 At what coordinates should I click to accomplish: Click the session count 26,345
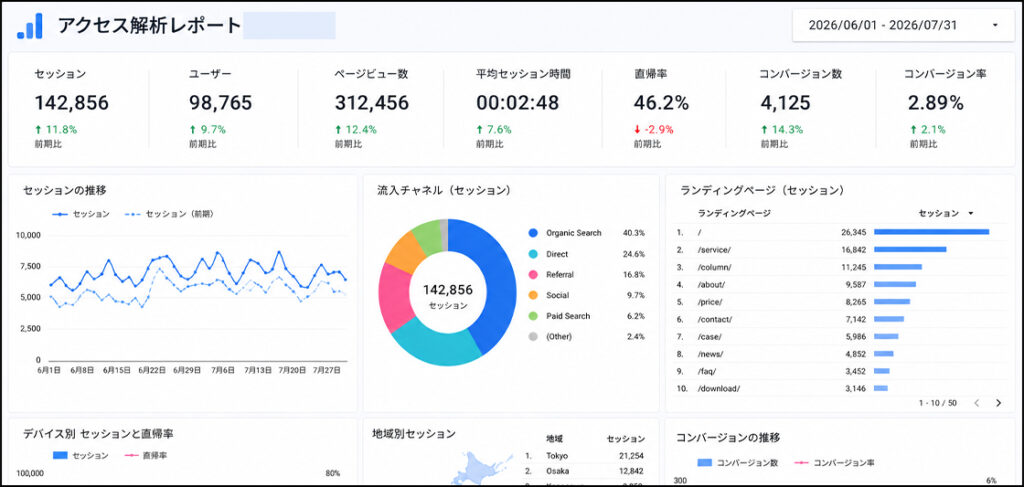[854, 232]
